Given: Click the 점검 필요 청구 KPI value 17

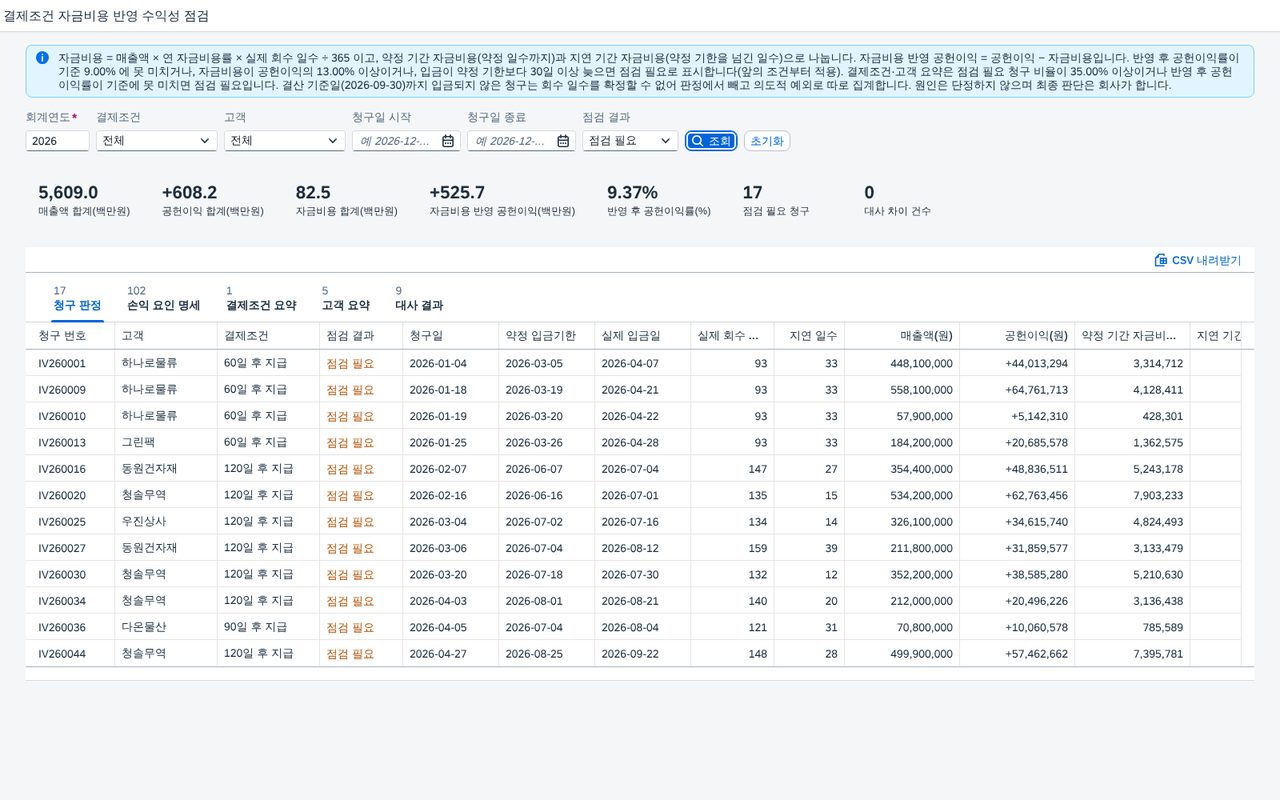Looking at the screenshot, I should pos(752,193).
